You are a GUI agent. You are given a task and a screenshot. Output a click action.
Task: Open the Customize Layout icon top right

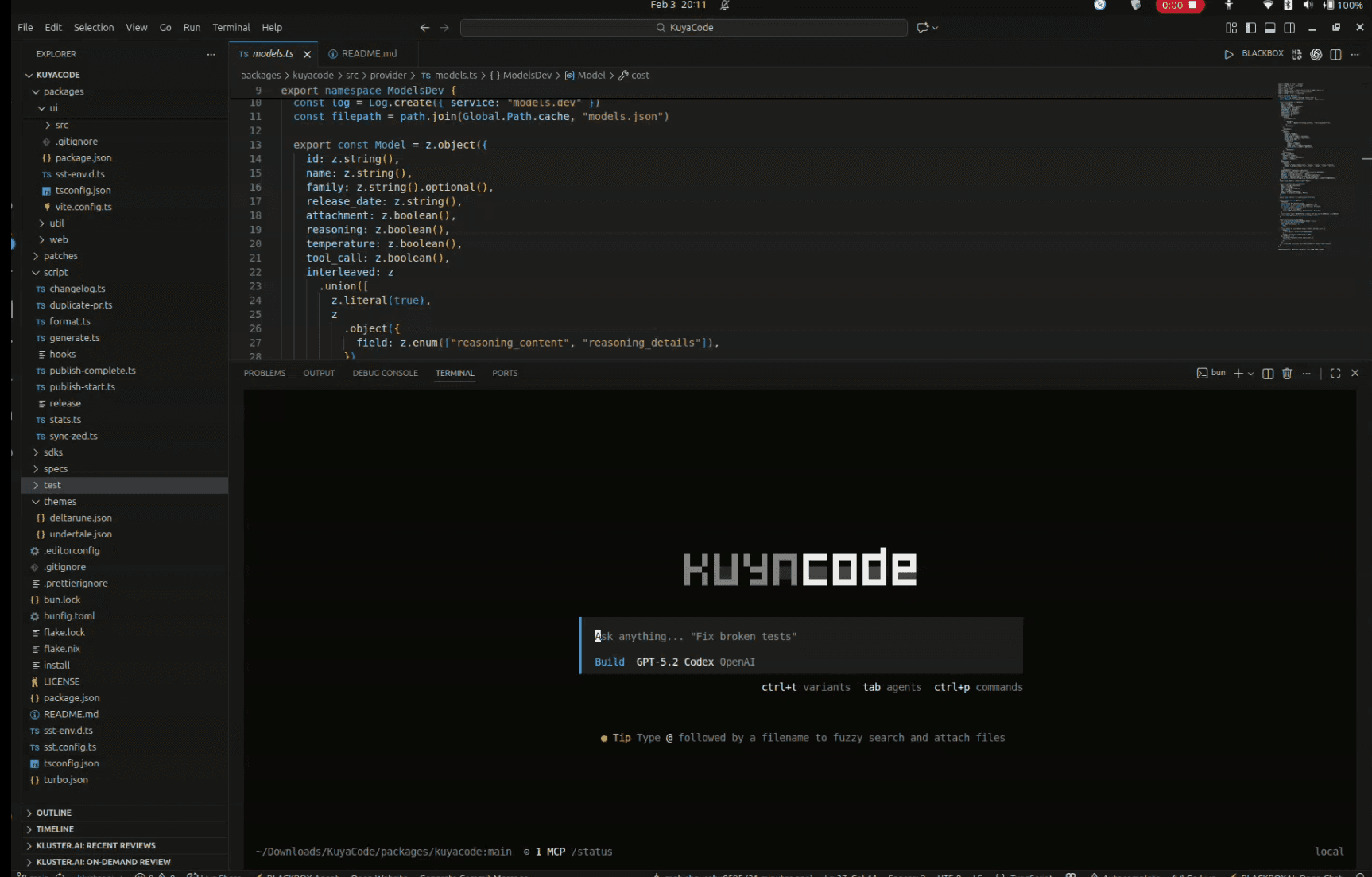click(x=1231, y=27)
